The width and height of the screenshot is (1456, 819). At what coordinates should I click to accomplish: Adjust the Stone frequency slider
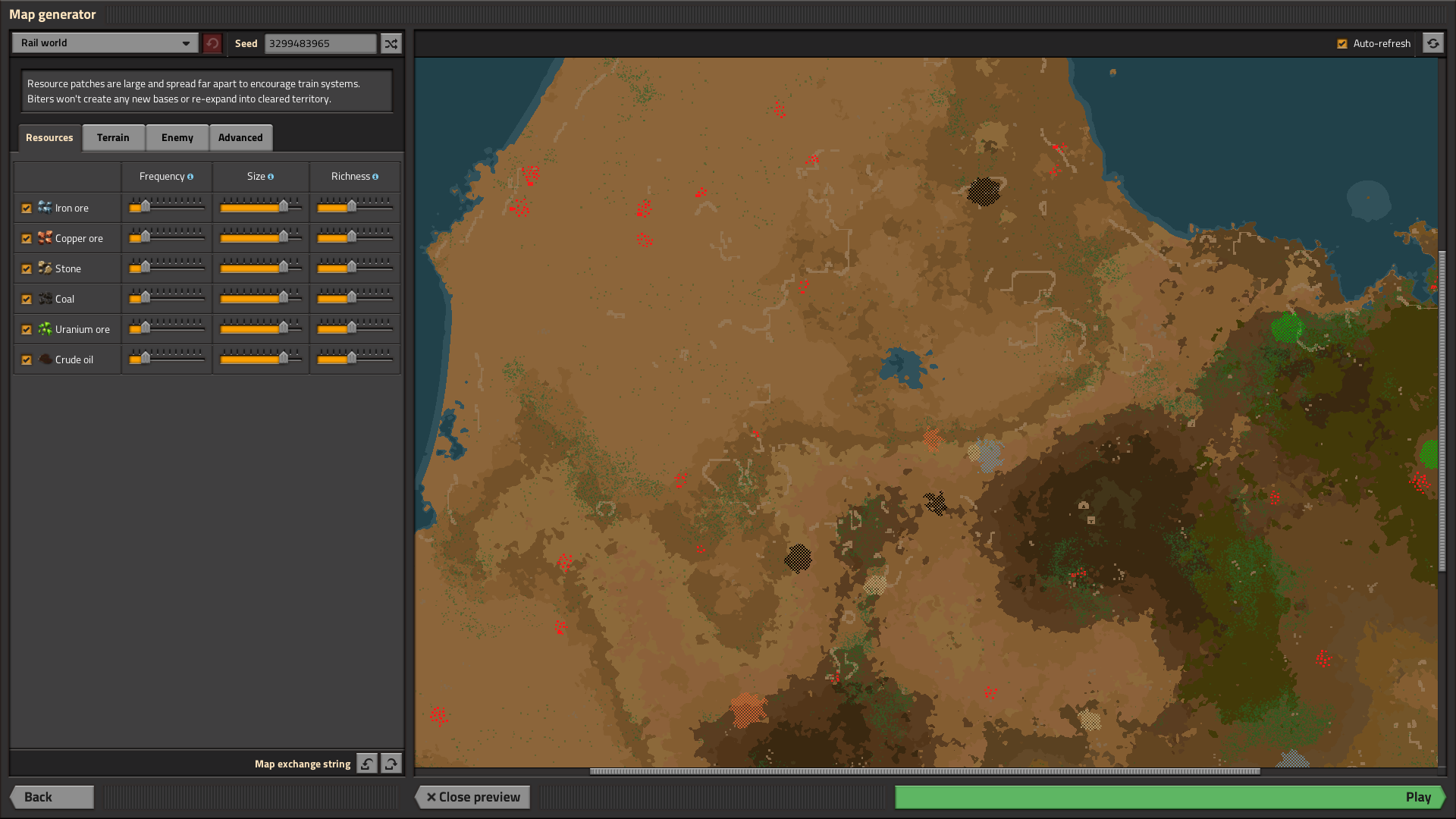point(167,268)
